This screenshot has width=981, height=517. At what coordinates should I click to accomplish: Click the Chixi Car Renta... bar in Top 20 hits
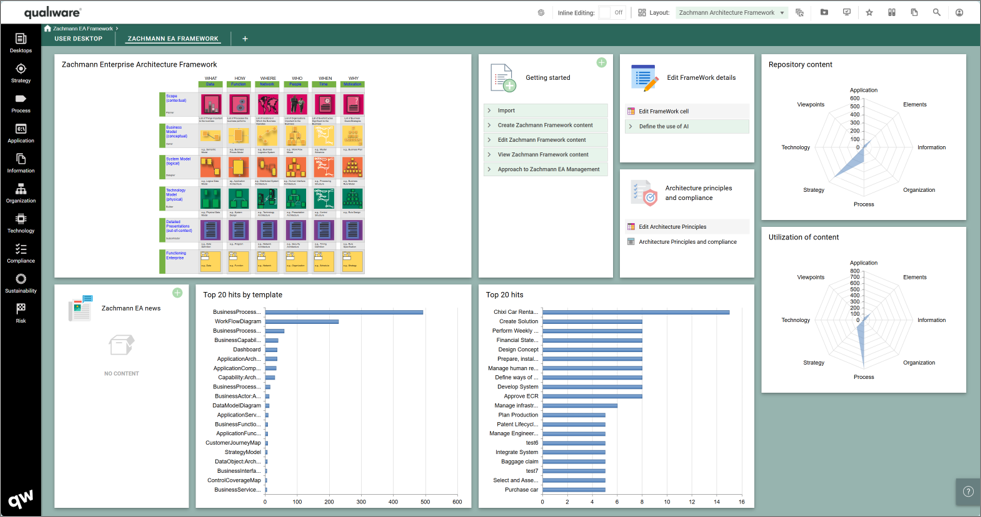click(636, 312)
